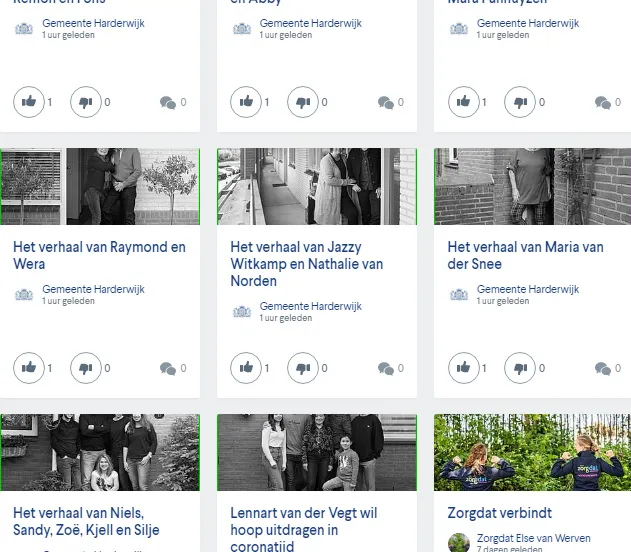Open Zorgdat verbindt colour photo
Screen dimensions: 631x552
pos(532,452)
